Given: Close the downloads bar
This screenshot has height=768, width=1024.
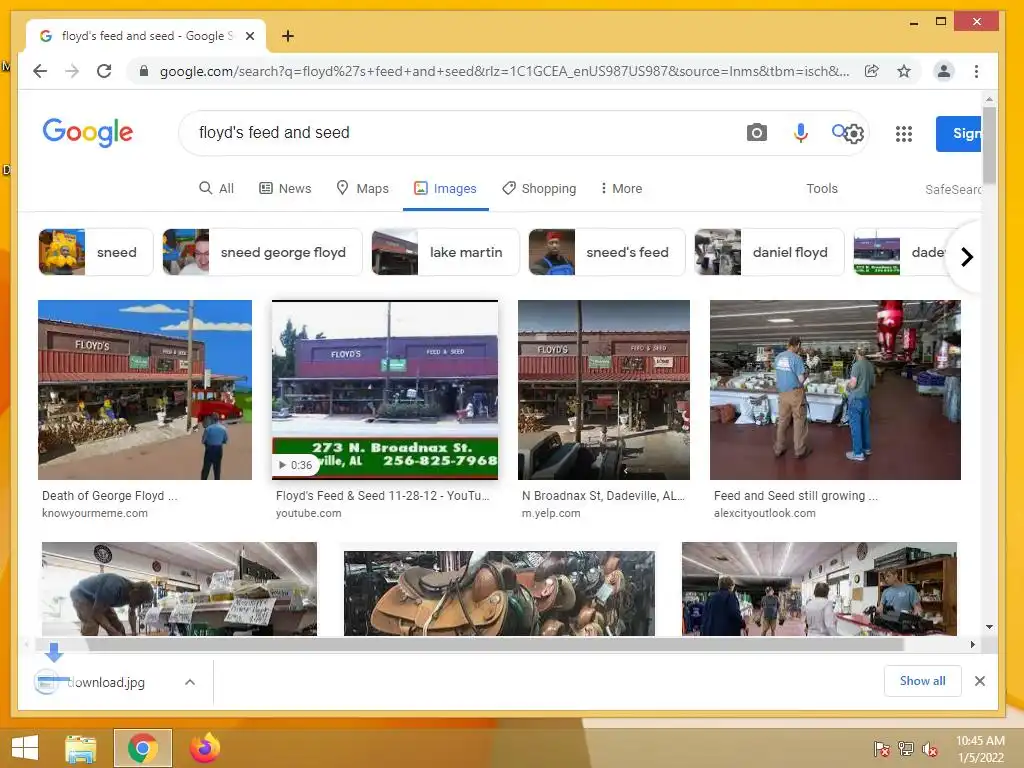Looking at the screenshot, I should [980, 681].
